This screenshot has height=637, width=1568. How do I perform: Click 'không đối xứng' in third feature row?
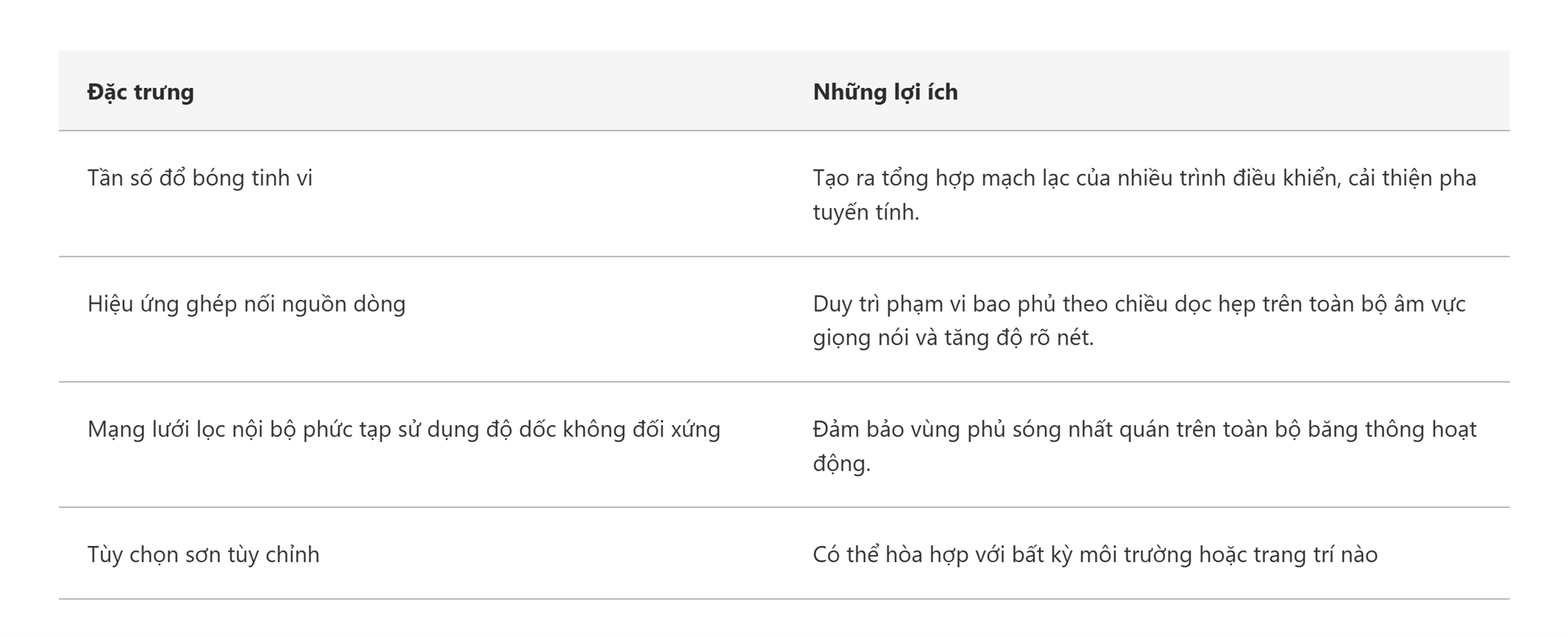click(642, 430)
